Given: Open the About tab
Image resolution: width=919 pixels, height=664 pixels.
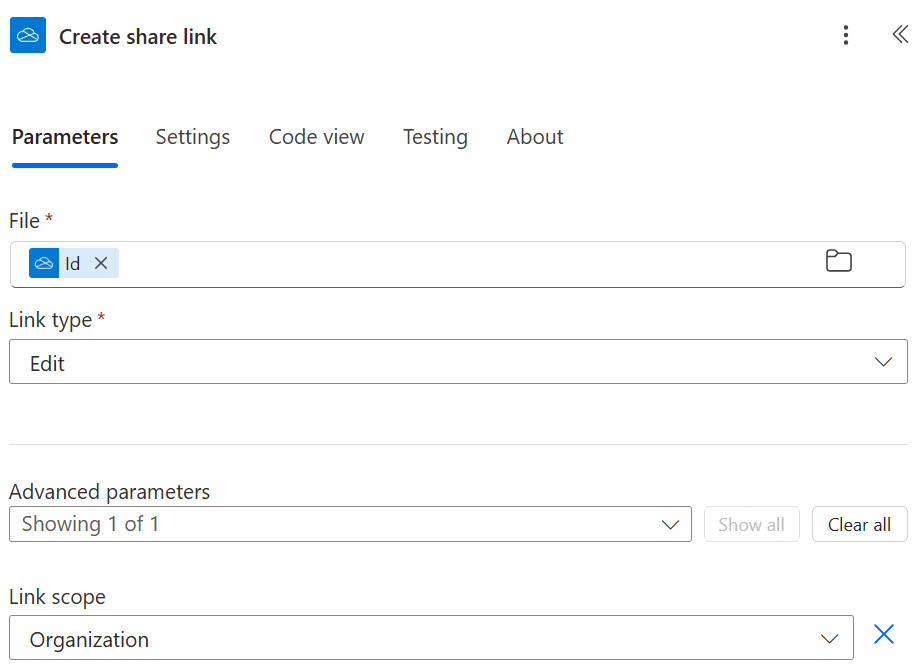Looking at the screenshot, I should 535,137.
